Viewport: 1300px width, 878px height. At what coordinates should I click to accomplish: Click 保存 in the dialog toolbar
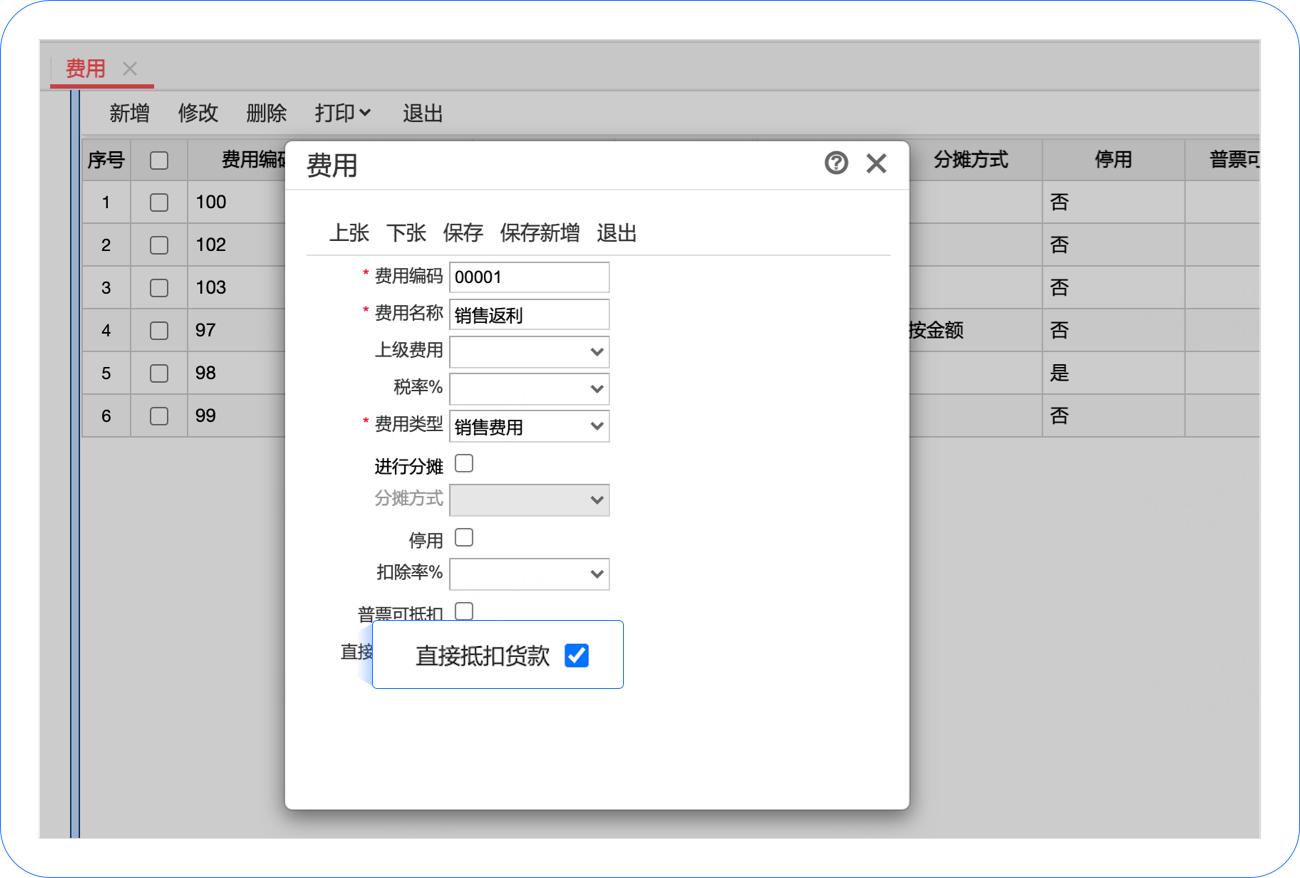[x=463, y=233]
